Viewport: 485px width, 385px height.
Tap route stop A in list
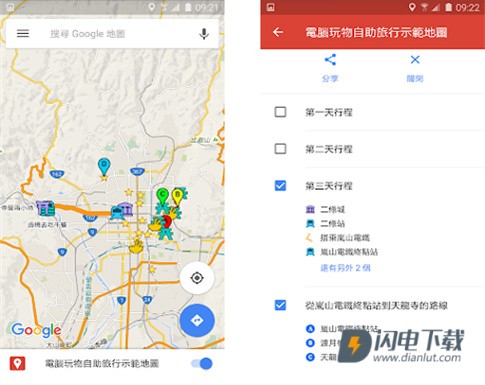310,329
